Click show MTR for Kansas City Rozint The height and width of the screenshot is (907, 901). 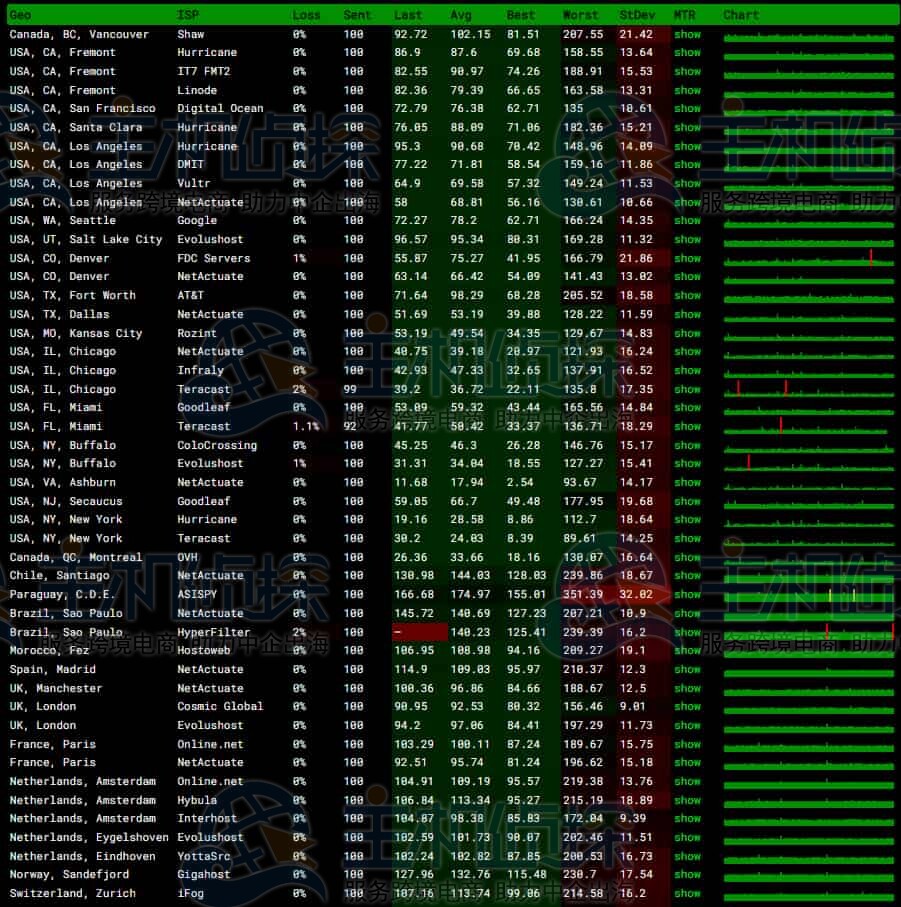coord(687,333)
